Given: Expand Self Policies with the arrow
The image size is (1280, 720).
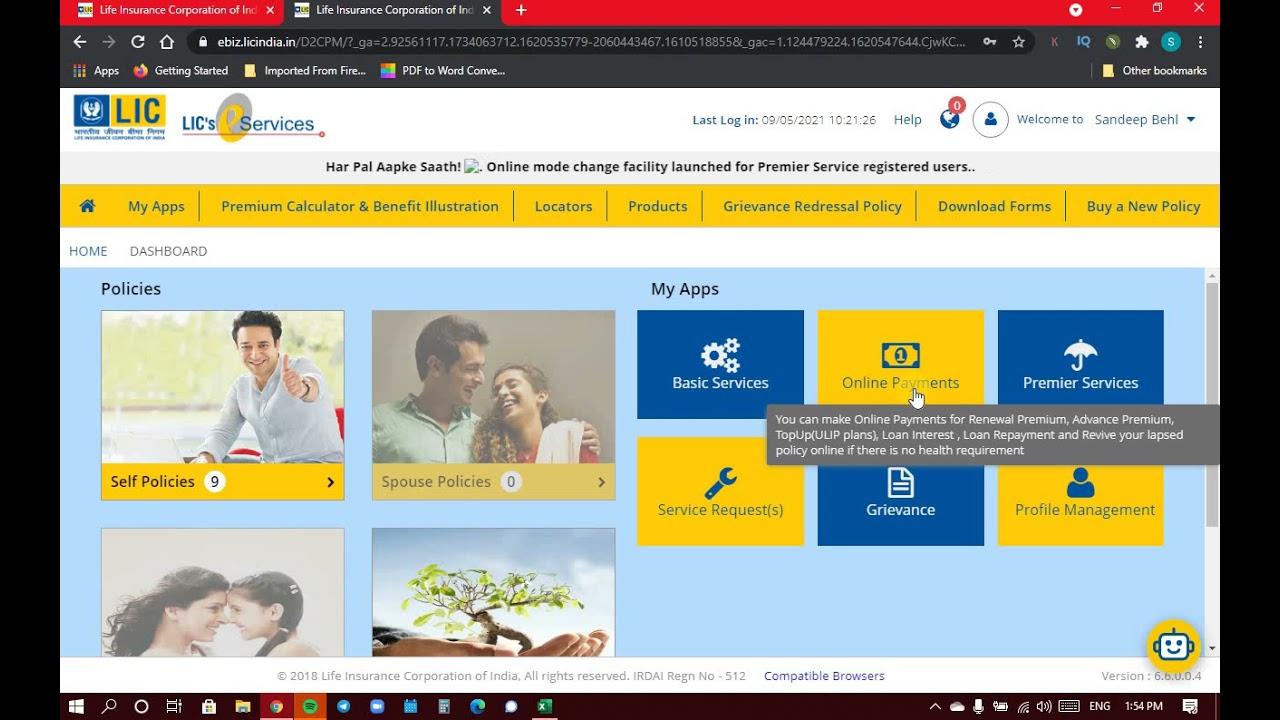Looking at the screenshot, I should (331, 482).
